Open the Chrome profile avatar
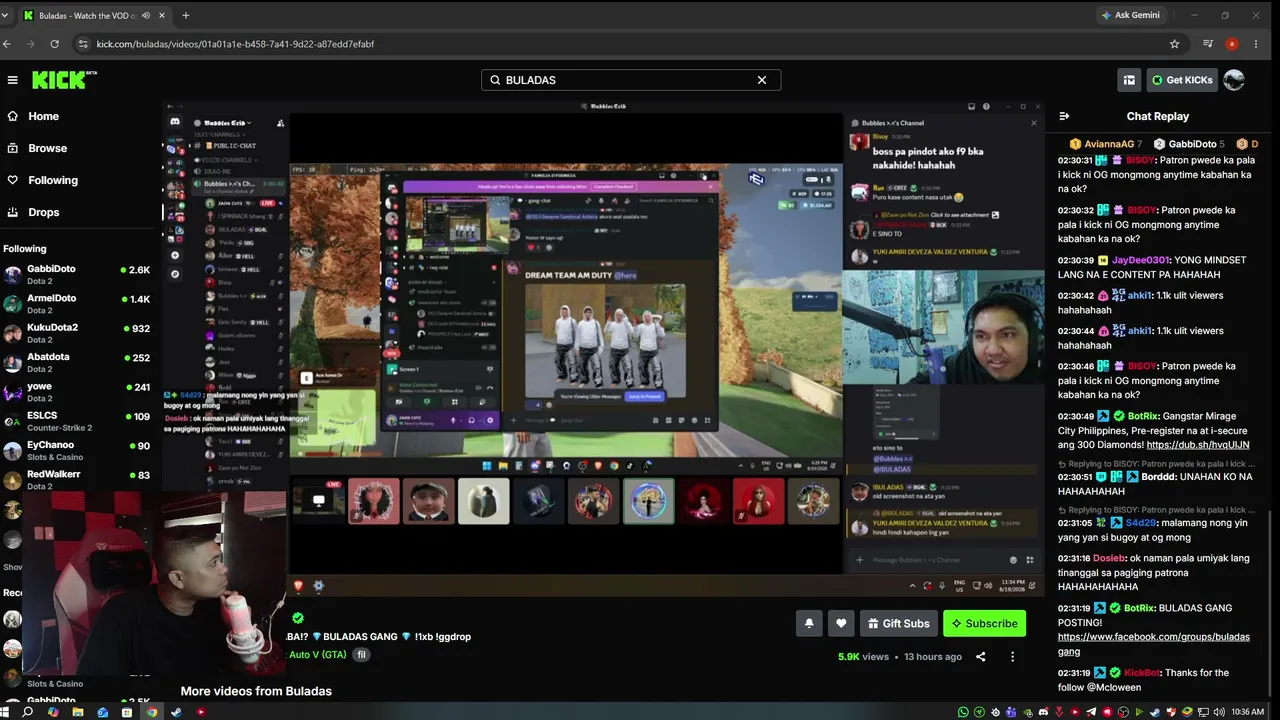Viewport: 1280px width, 720px height. click(1232, 44)
